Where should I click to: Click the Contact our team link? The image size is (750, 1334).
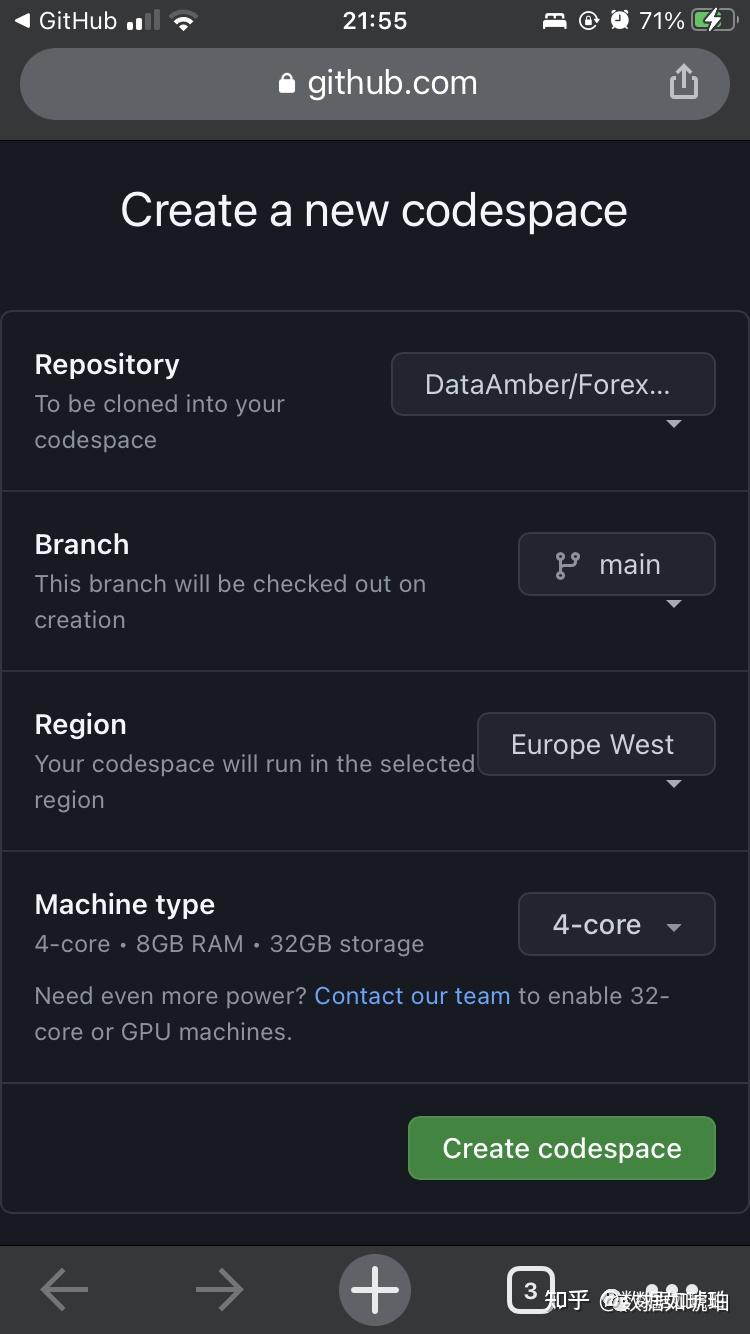tap(412, 995)
